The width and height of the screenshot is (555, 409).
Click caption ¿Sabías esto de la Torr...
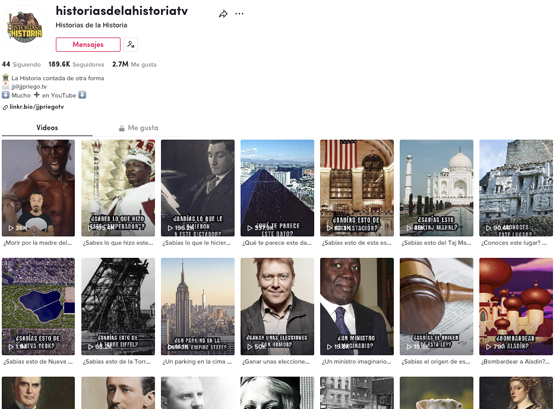pyautogui.click(x=117, y=362)
